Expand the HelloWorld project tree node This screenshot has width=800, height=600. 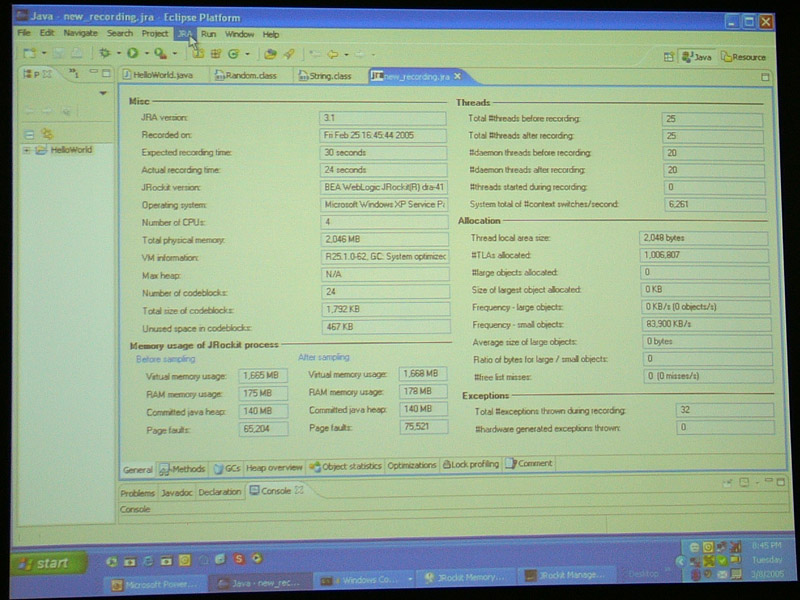click(26, 150)
